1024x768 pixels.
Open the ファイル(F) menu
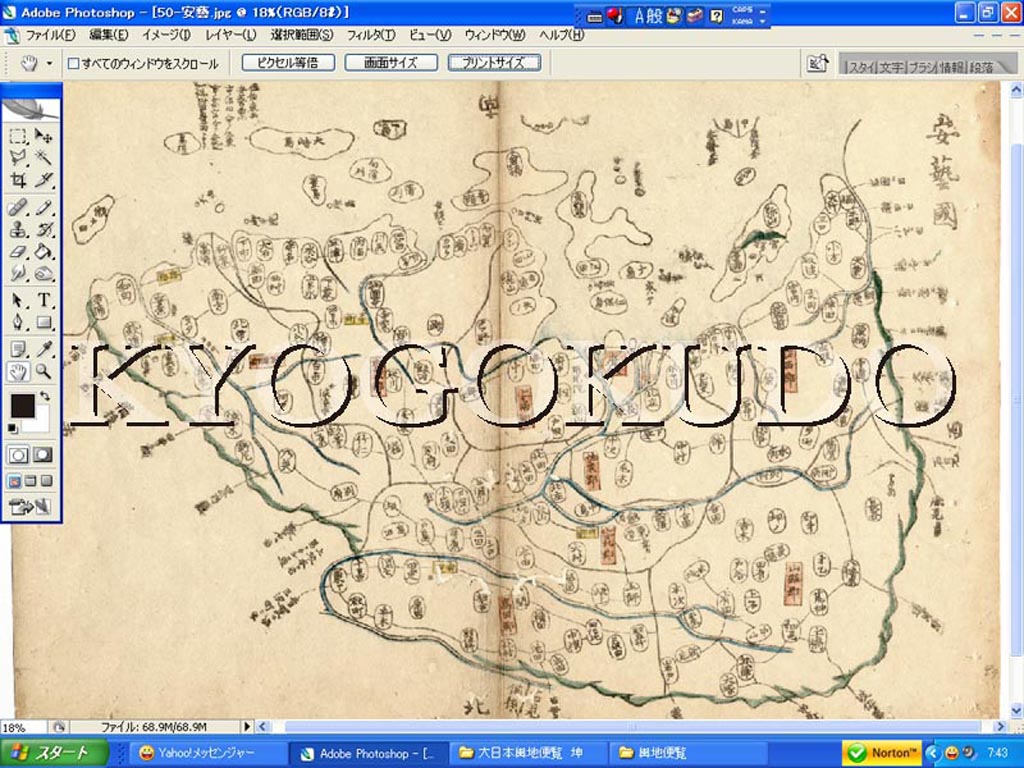pyautogui.click(x=50, y=35)
